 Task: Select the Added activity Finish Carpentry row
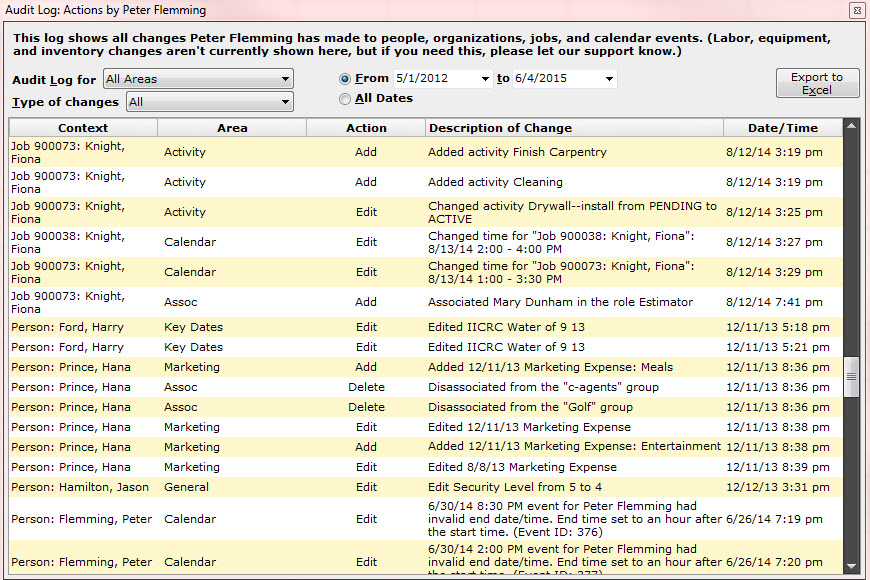[426, 152]
